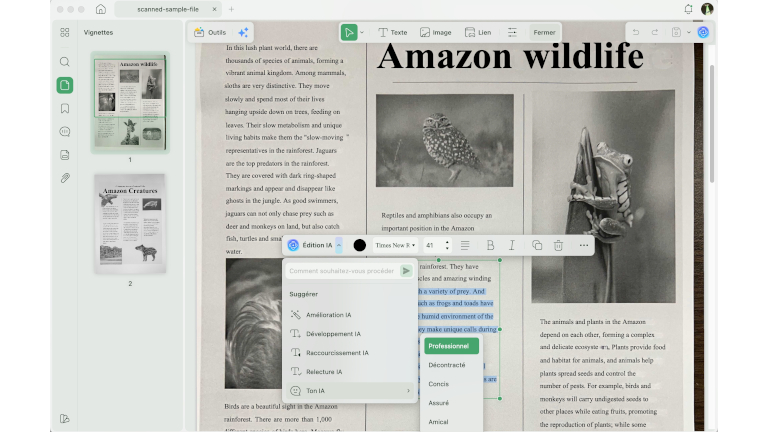Add a new tab with plus icon
This screenshot has height=432, width=768.
tap(231, 9)
